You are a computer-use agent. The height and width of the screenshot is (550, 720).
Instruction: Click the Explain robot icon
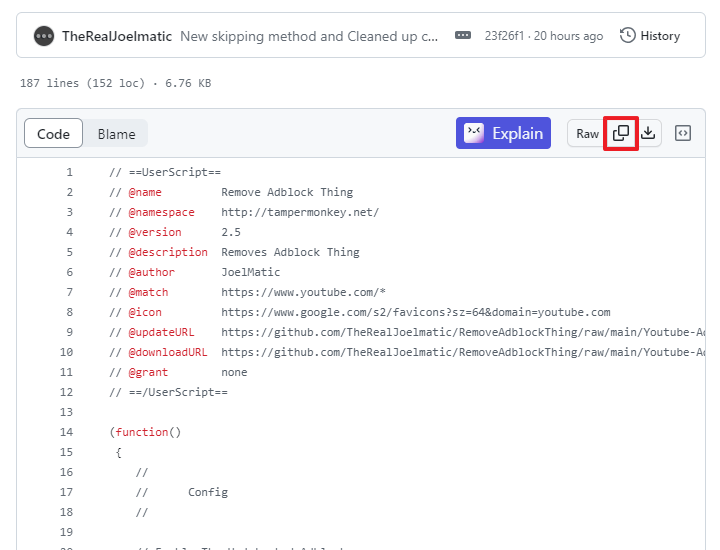point(473,133)
